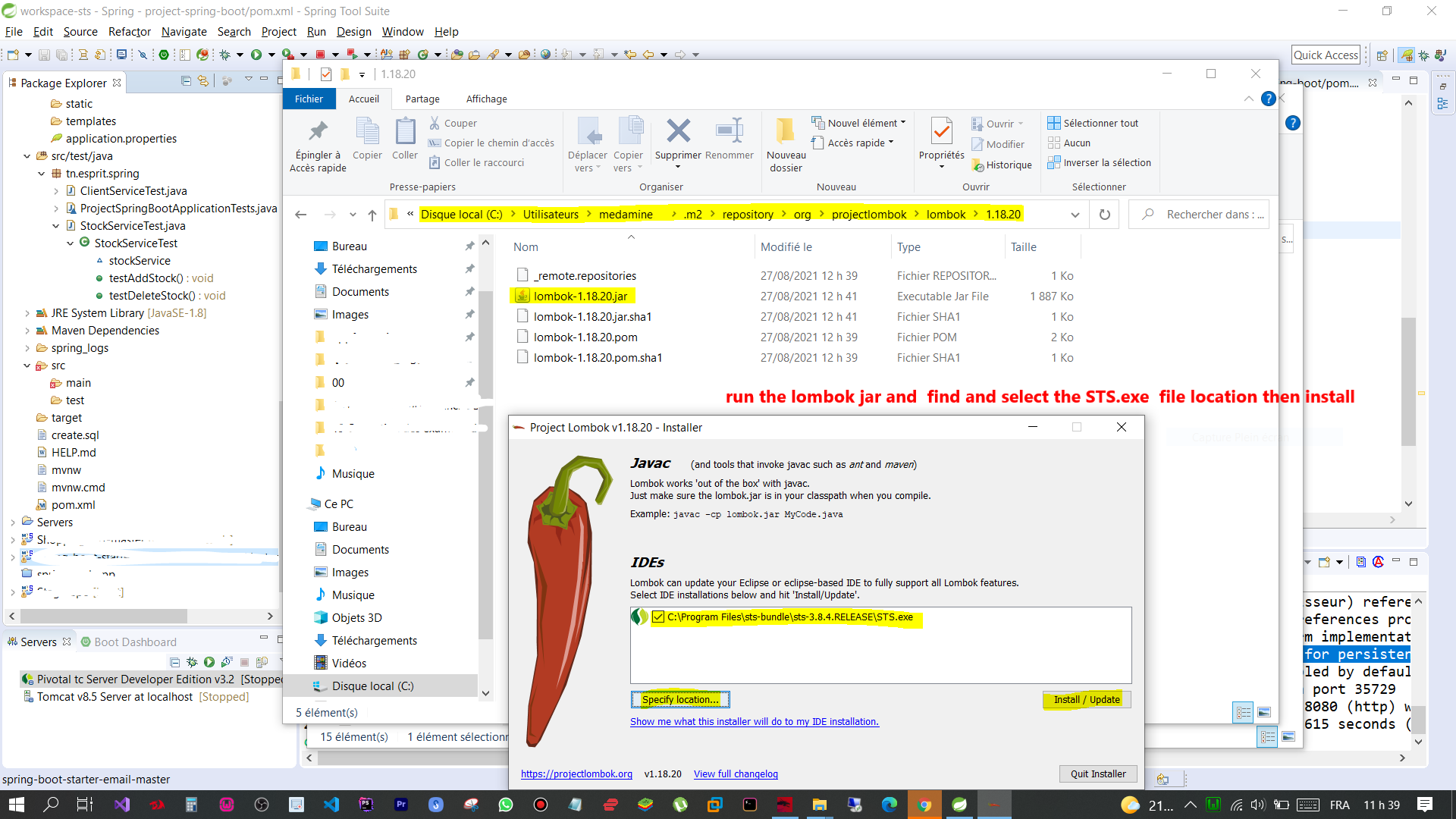Click the up-arrow parent folder button
The image size is (1456, 819).
click(x=372, y=215)
